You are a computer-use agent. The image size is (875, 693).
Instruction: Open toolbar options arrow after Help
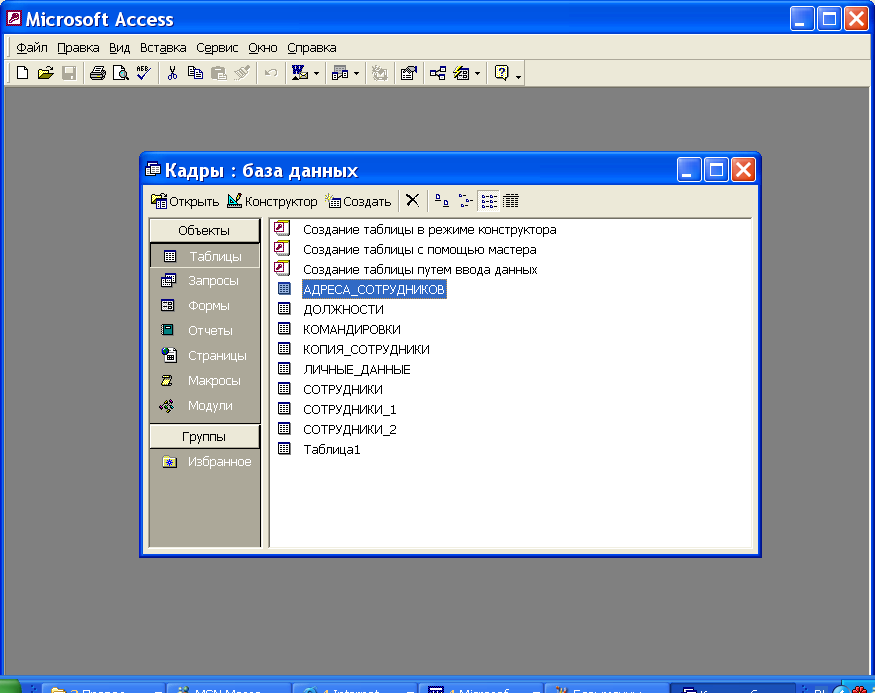point(518,75)
